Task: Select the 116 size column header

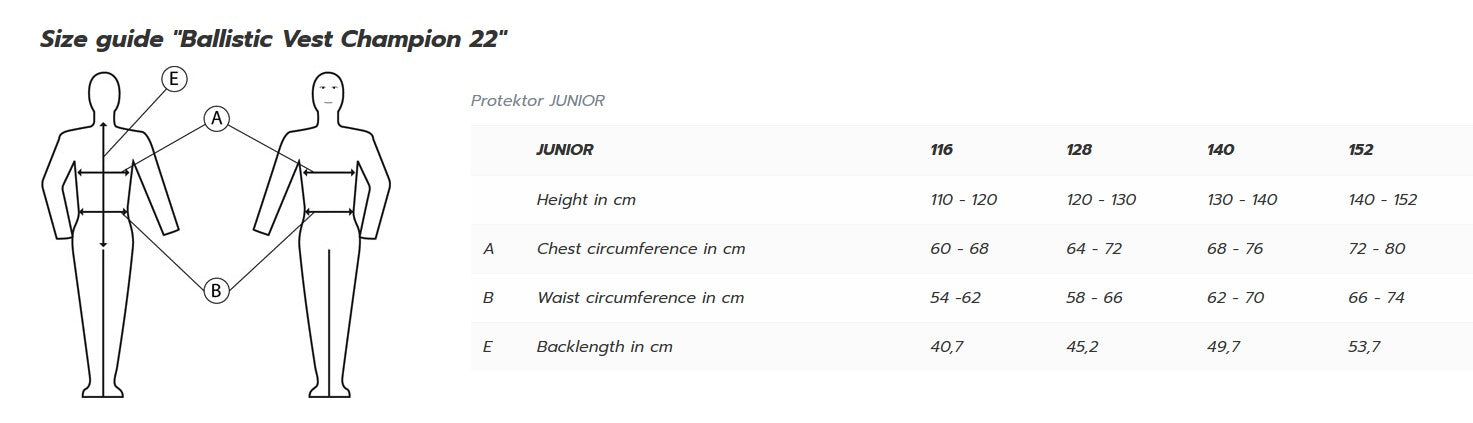Action: (x=941, y=150)
